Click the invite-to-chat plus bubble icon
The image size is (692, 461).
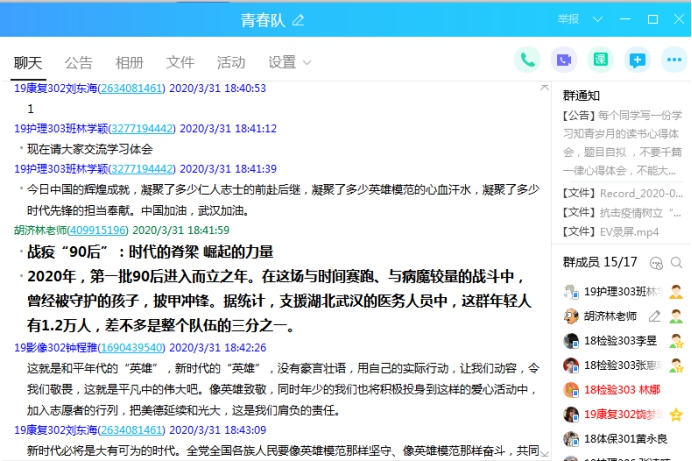tap(637, 60)
